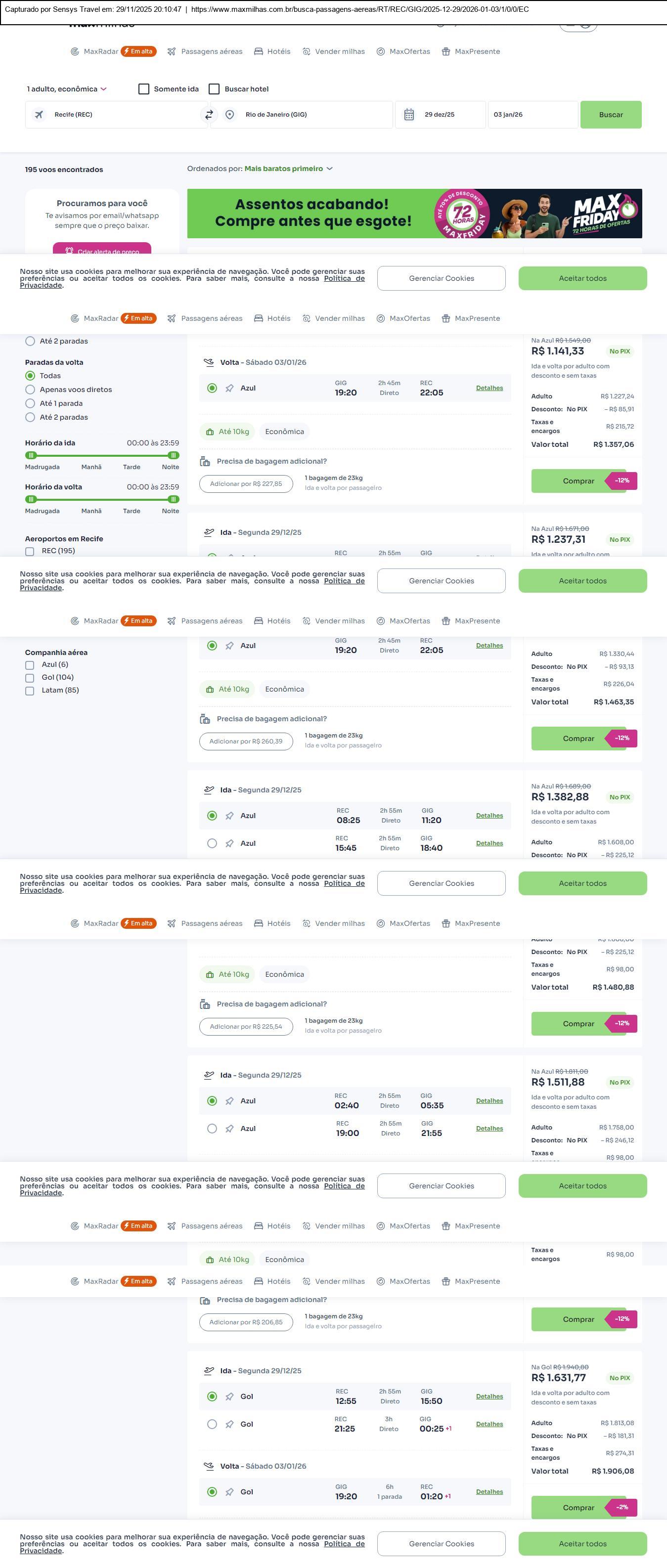
Task: Click the pin icon beside Azul 08:25 flight
Action: click(229, 816)
